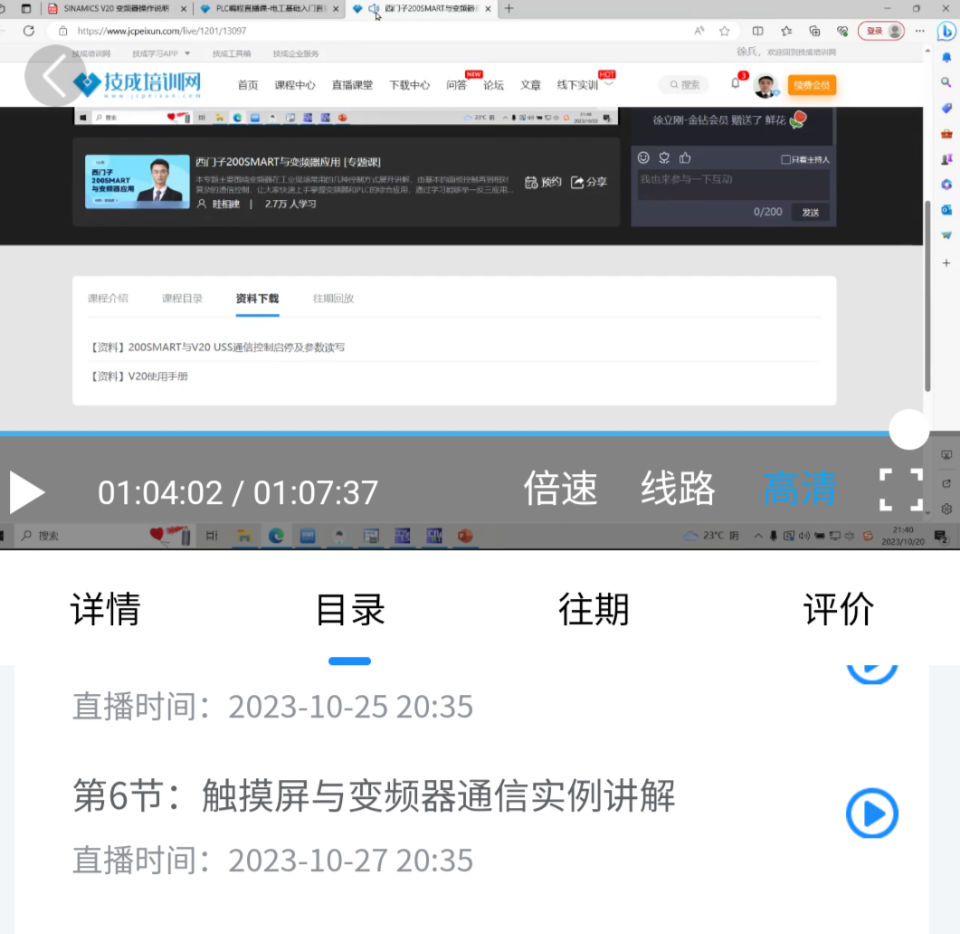Click the chat message input field
The width and height of the screenshot is (960, 934).
click(x=733, y=184)
